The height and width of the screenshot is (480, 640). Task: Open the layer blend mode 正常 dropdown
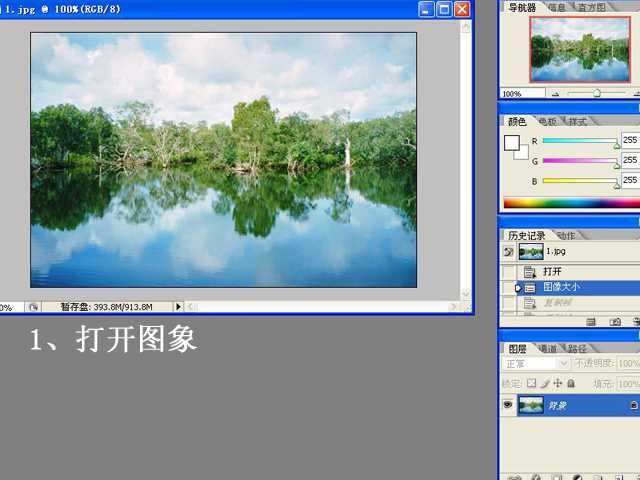pyautogui.click(x=536, y=364)
